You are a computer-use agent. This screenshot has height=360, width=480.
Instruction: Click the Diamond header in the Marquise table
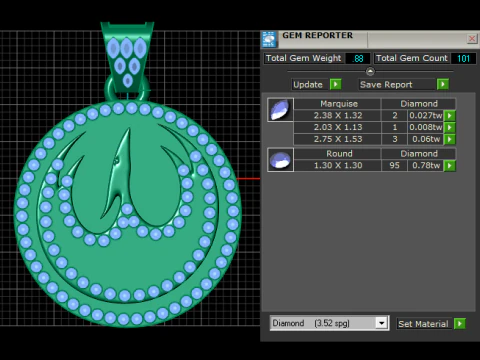(419, 104)
